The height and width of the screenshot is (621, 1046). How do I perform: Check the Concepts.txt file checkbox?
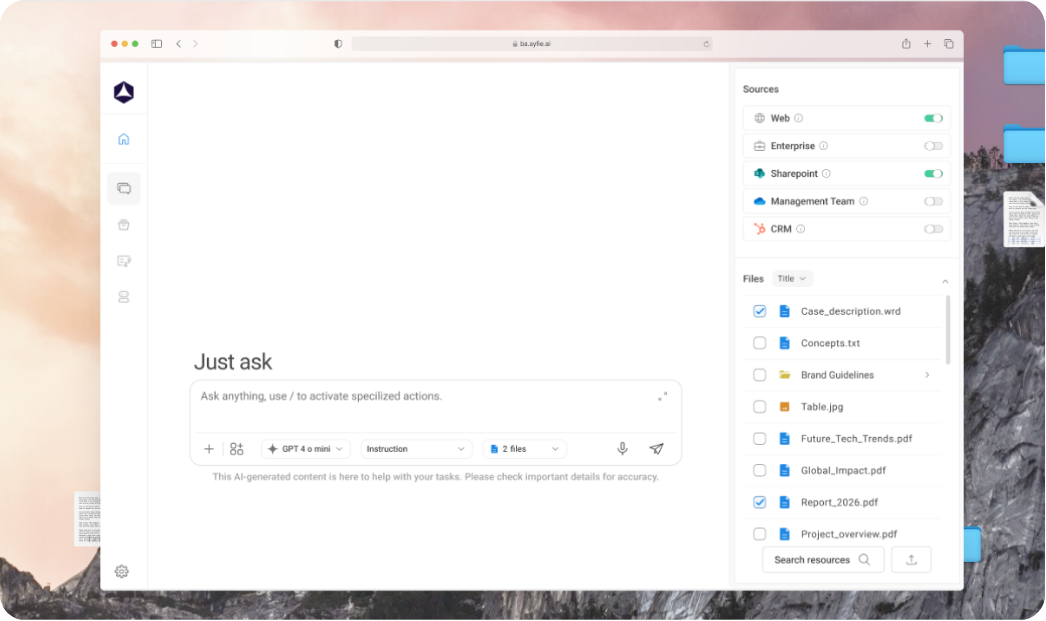760,343
